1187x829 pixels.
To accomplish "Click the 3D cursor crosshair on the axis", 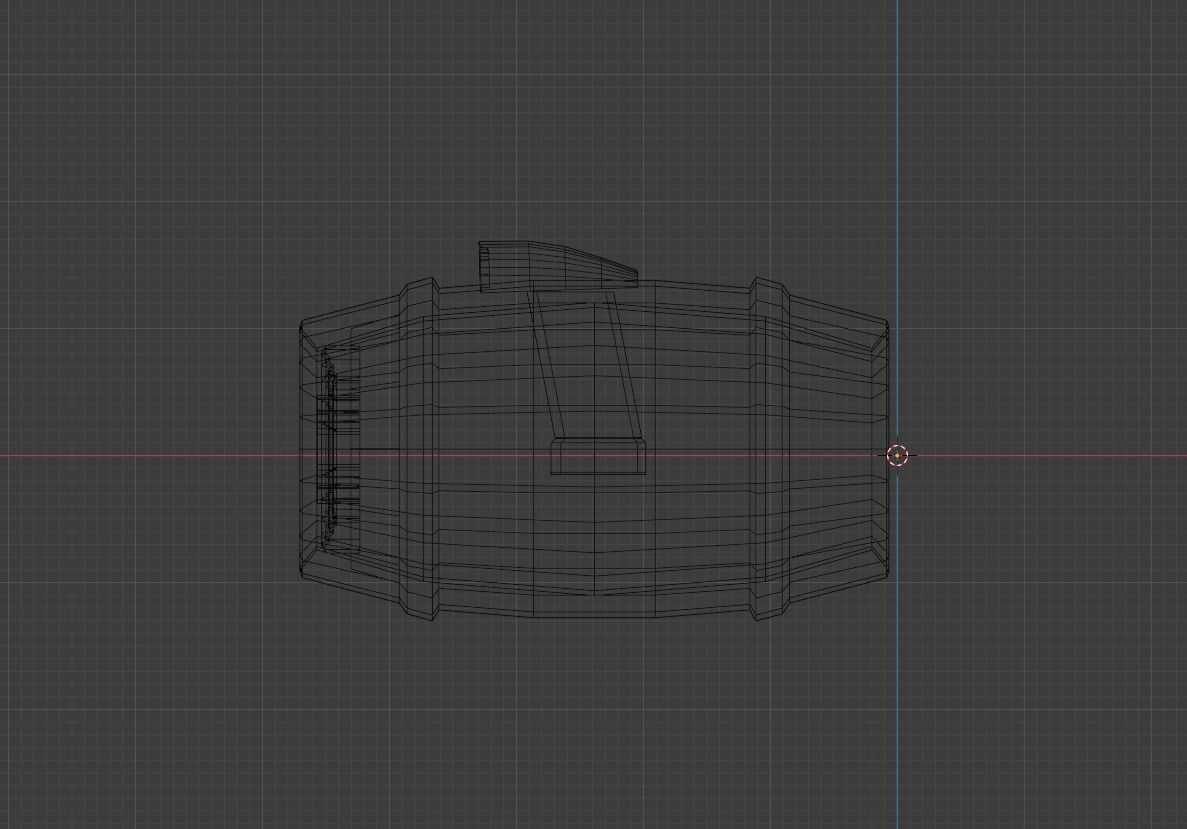I will 897,456.
